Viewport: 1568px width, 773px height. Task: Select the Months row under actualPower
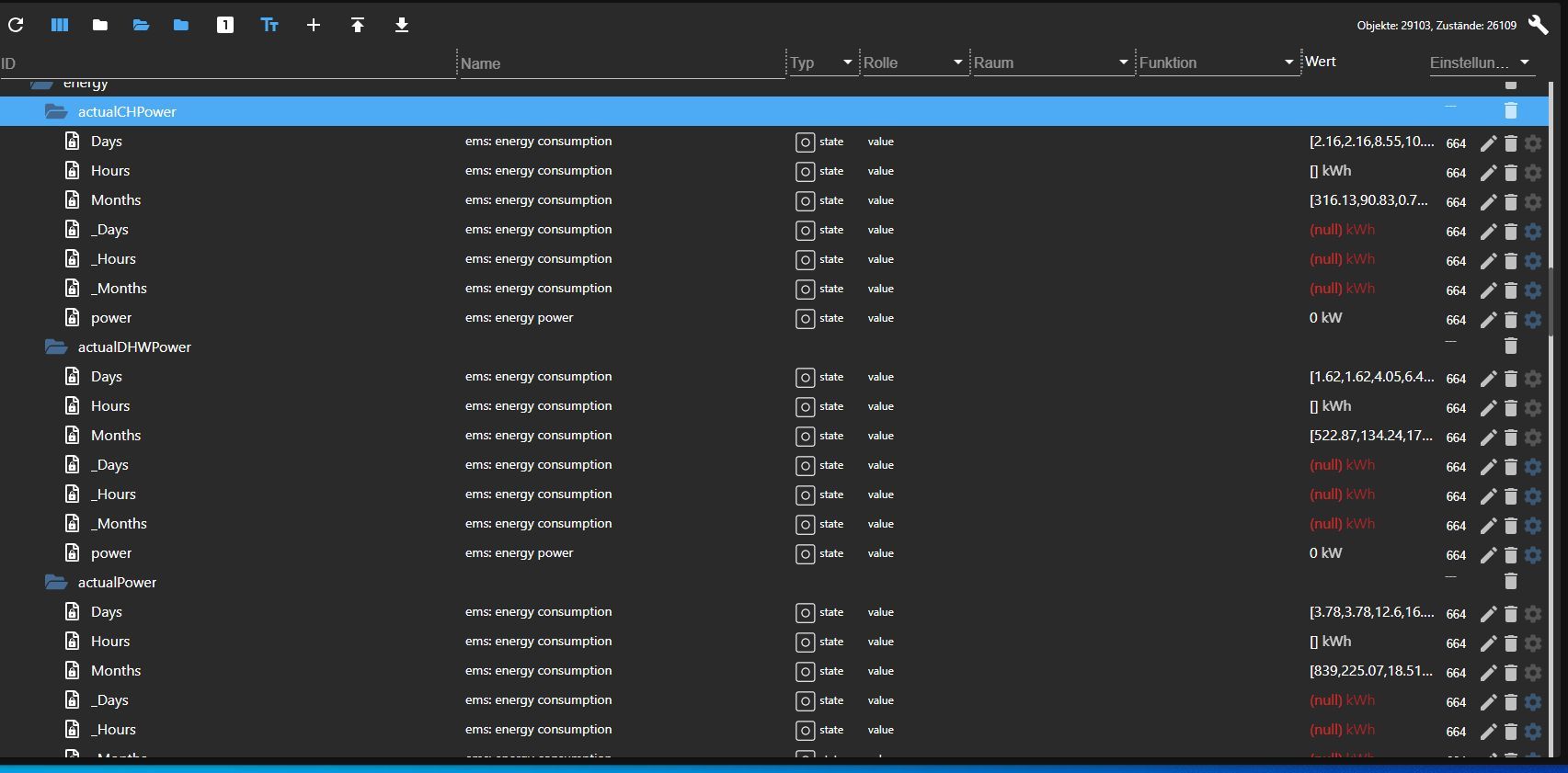click(x=774, y=670)
